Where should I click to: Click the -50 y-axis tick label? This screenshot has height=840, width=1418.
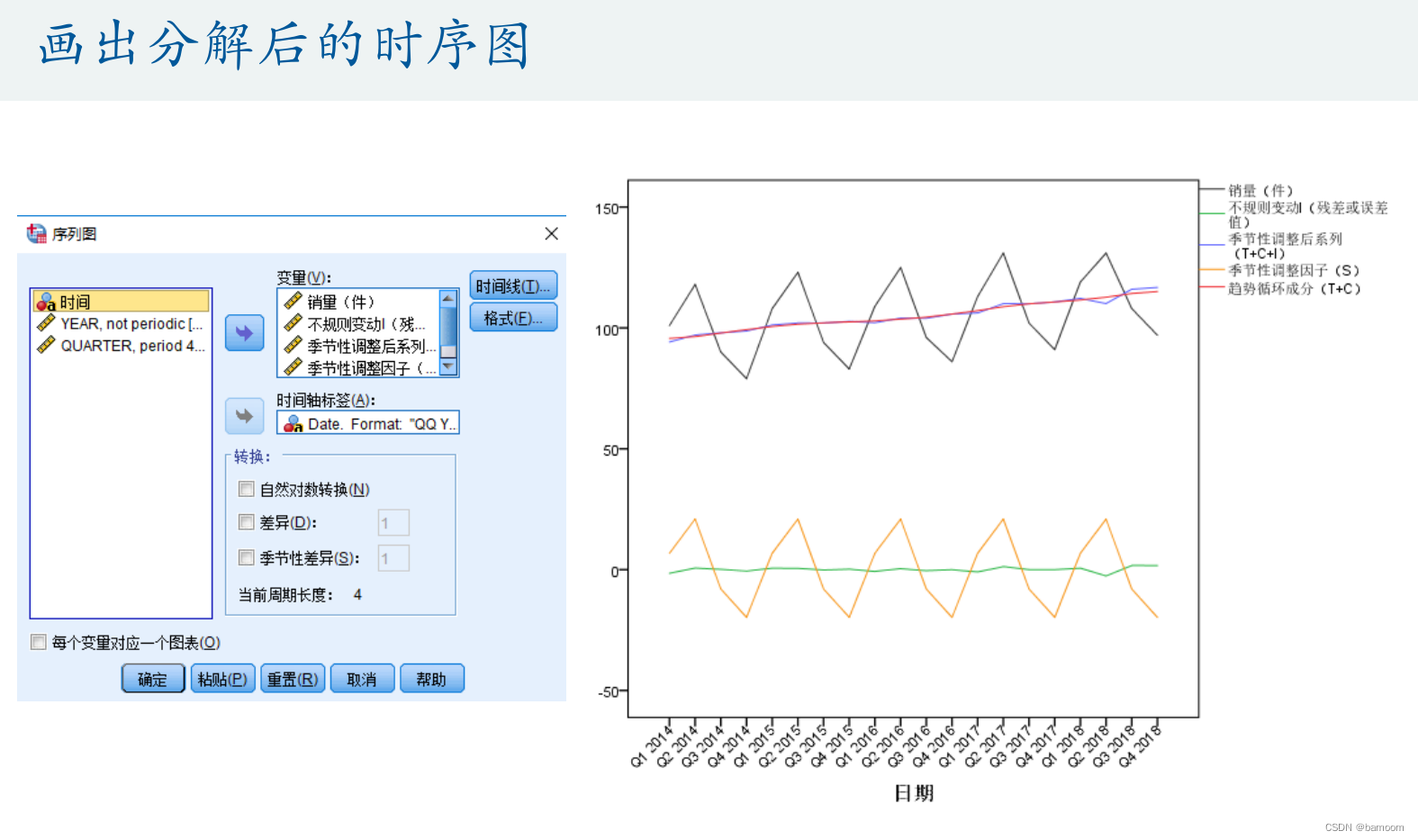[x=609, y=691]
